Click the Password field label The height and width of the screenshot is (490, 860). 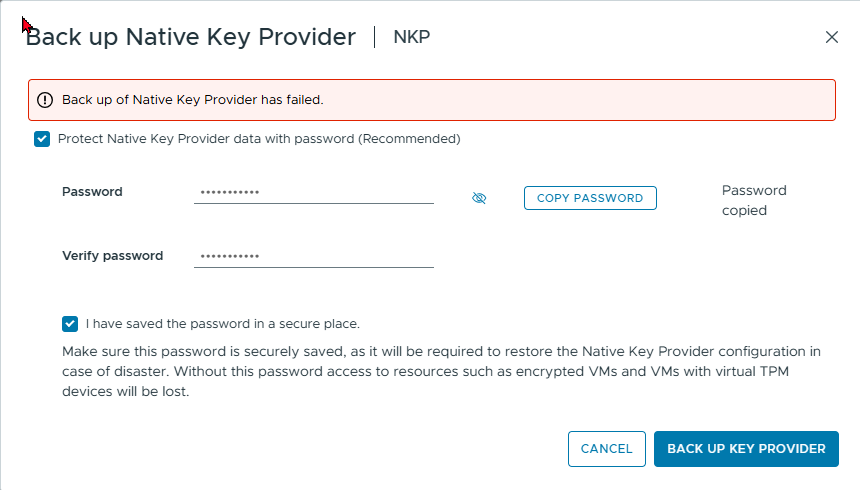click(92, 192)
